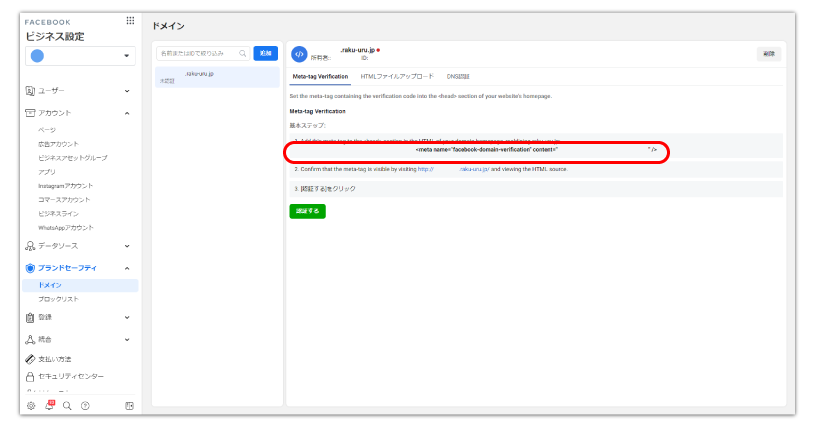Switch to DNS認証 tab
Viewport: 820px width, 423px height.
click(458, 77)
